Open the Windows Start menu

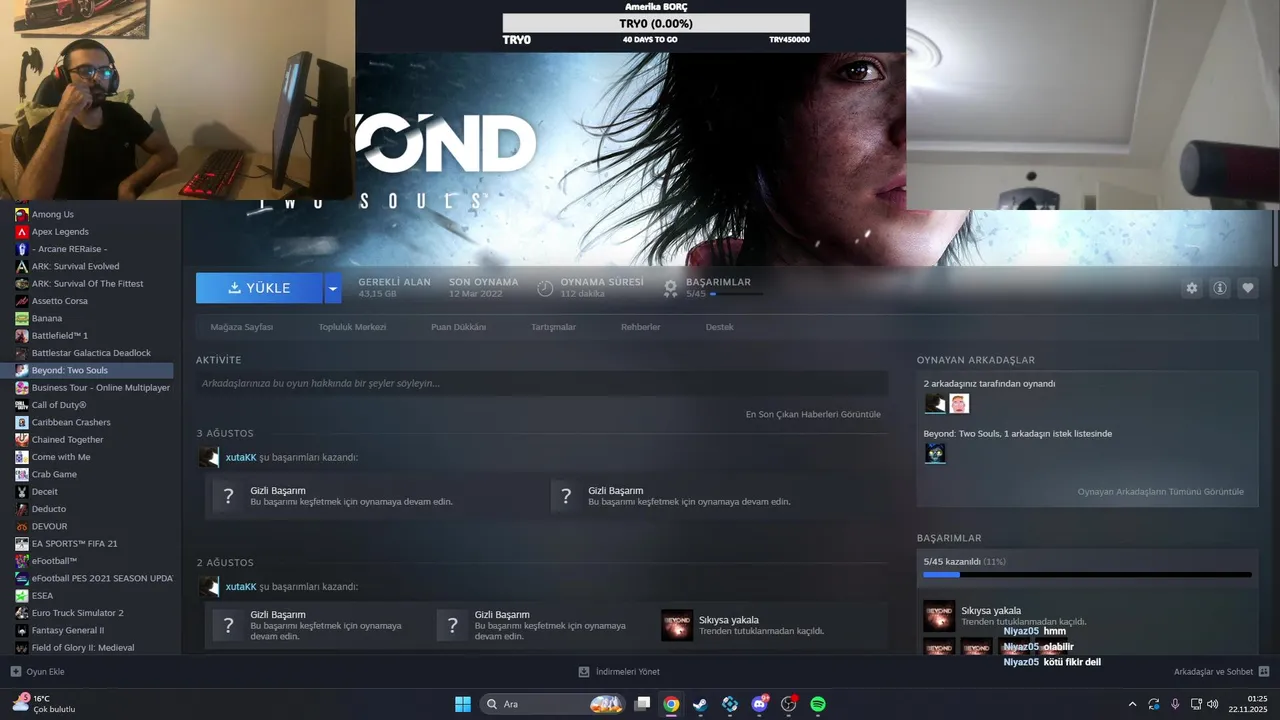tap(463, 704)
